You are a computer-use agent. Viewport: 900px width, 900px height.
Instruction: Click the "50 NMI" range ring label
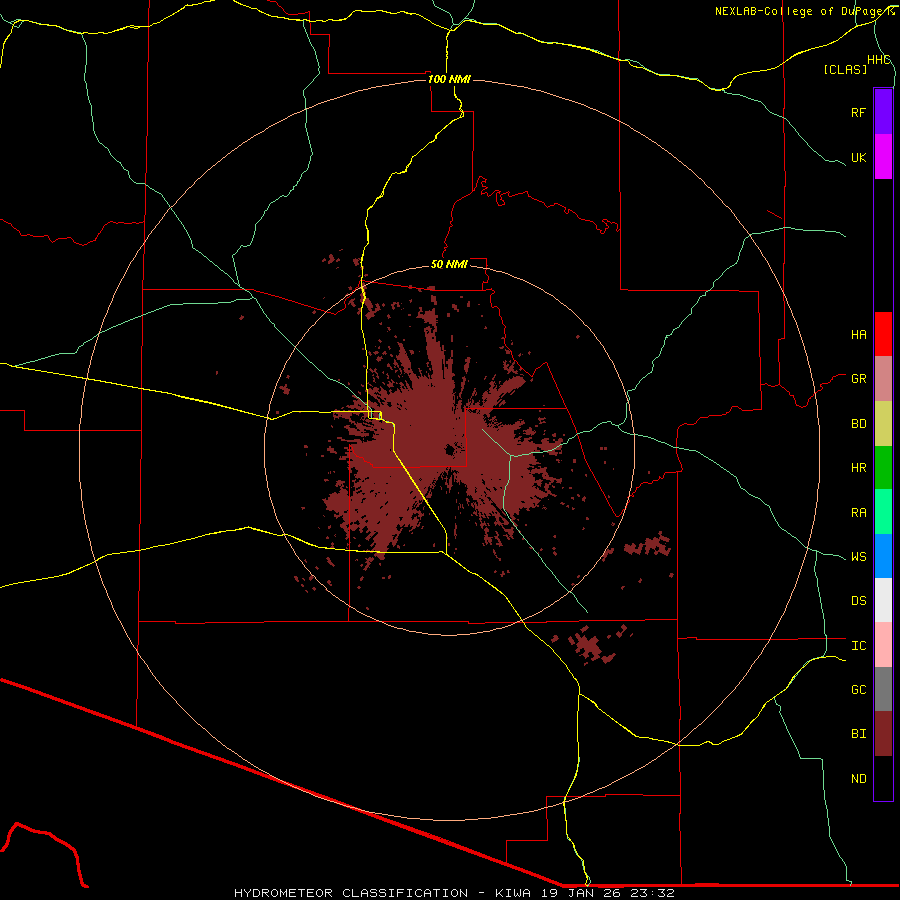click(449, 264)
